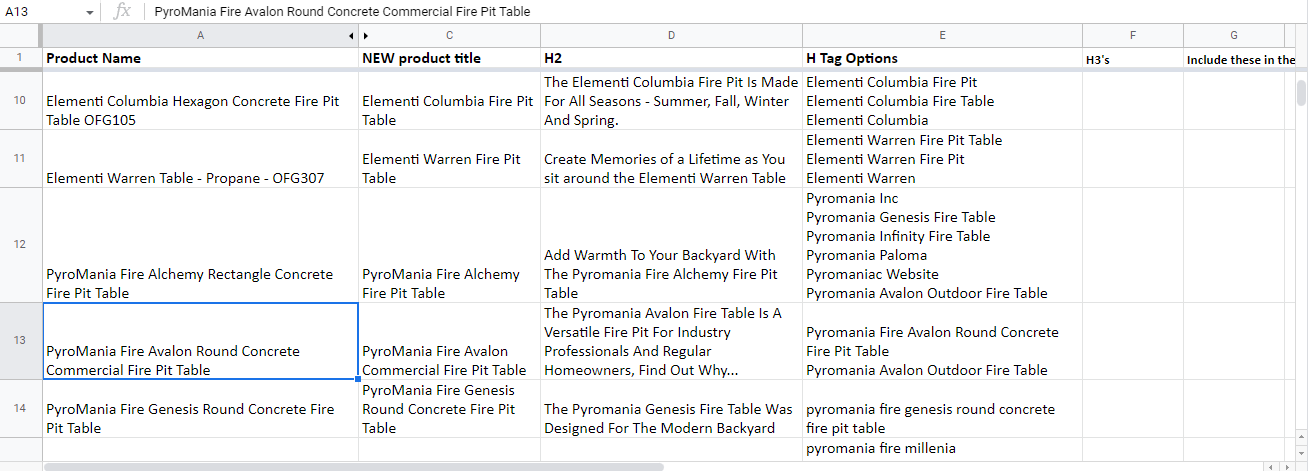Select column D header
This screenshot has height=471, width=1312.
671,35
